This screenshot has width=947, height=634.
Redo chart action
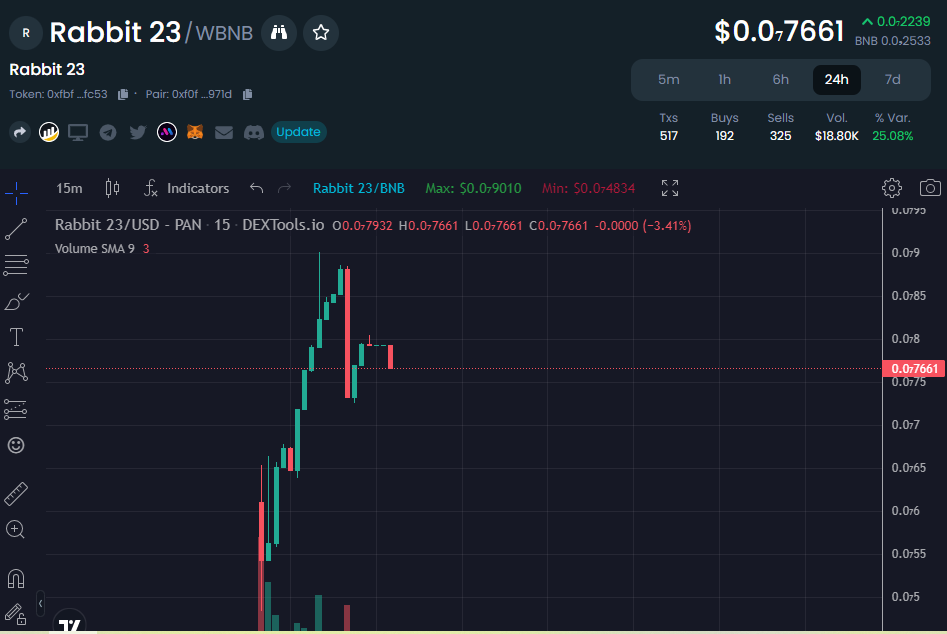(x=284, y=188)
